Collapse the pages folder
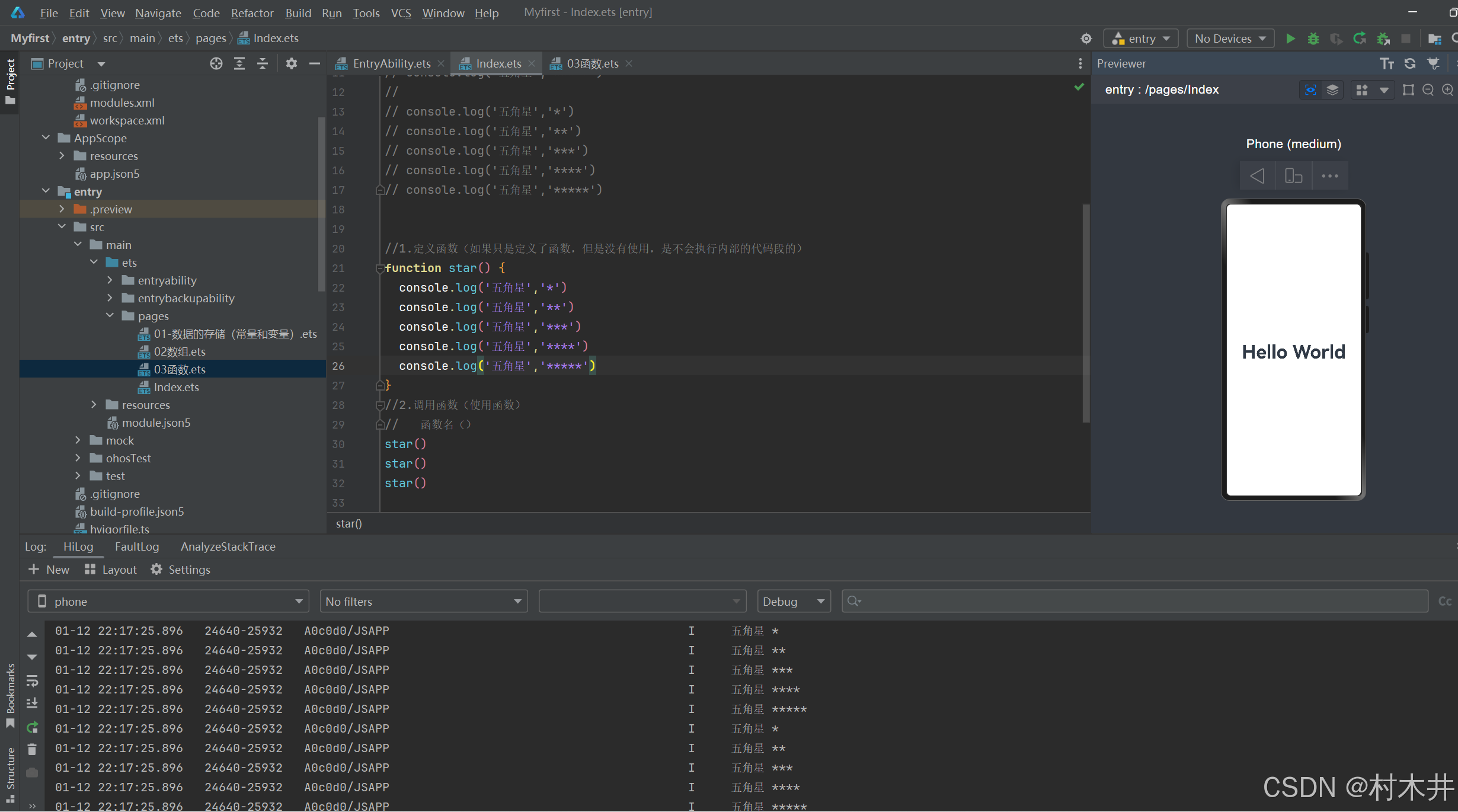The image size is (1458, 812). click(110, 316)
